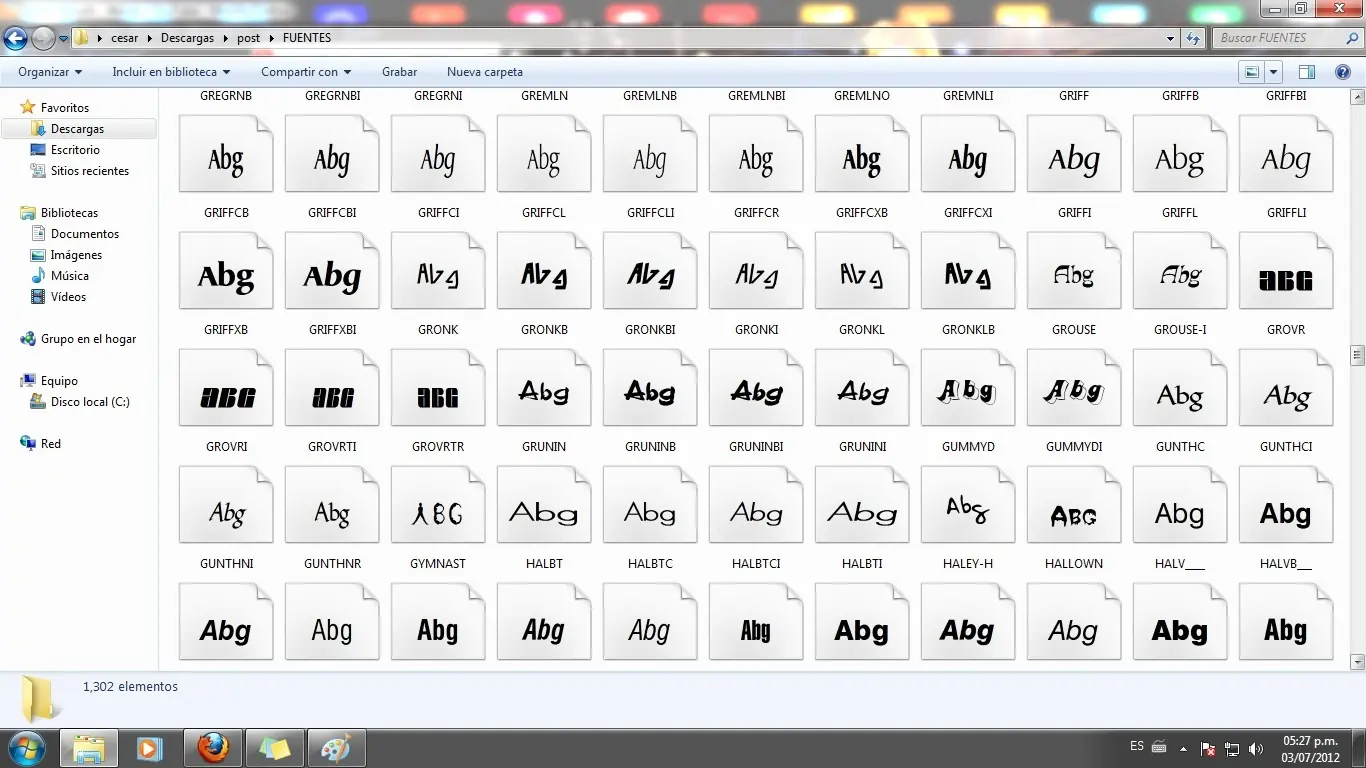Toggle the preview pane icon
Image resolution: width=1366 pixels, height=768 pixels.
[x=1306, y=72]
